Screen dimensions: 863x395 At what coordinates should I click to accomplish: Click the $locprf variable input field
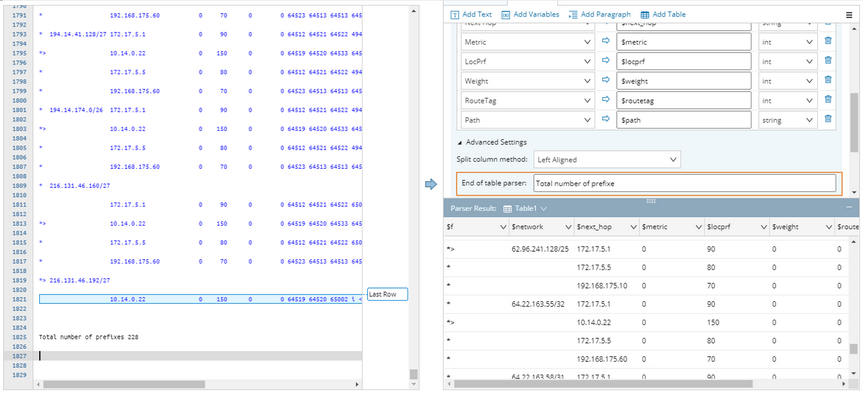coord(684,61)
